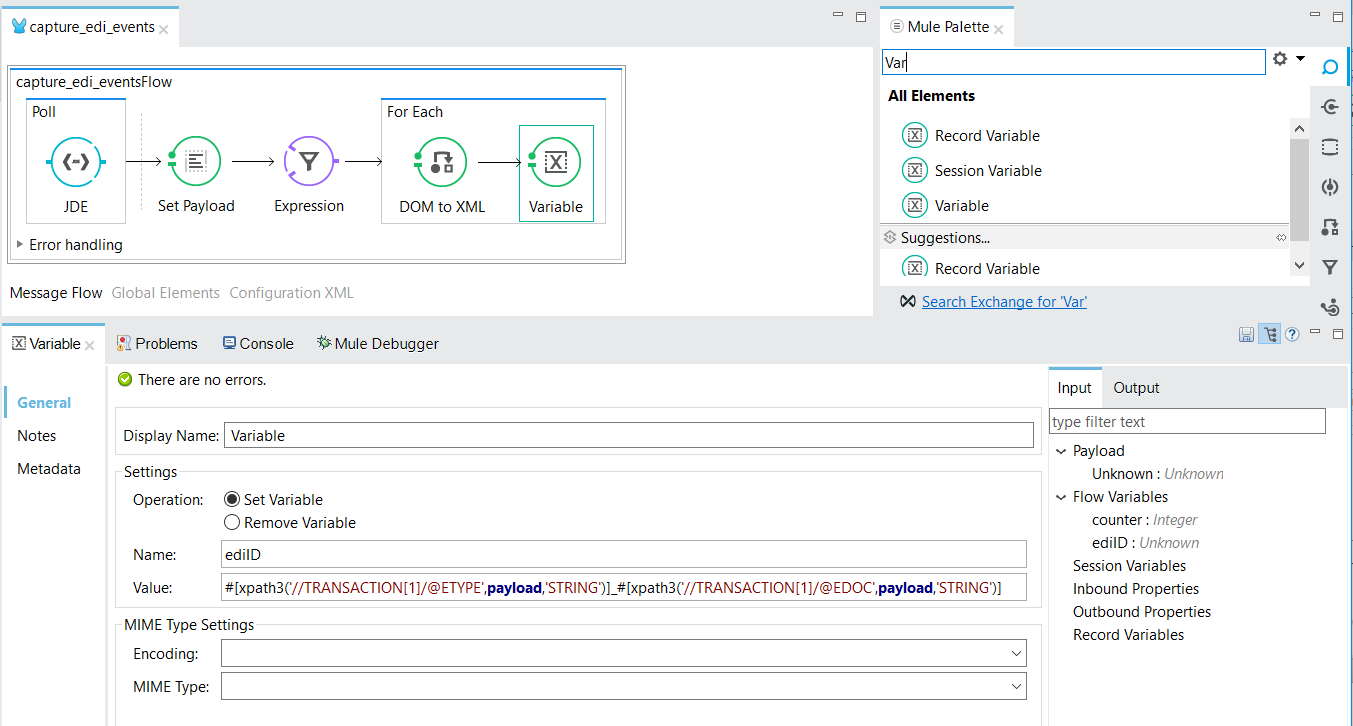
Task: Open Transformers category in palette sidebar
Action: (1330, 227)
